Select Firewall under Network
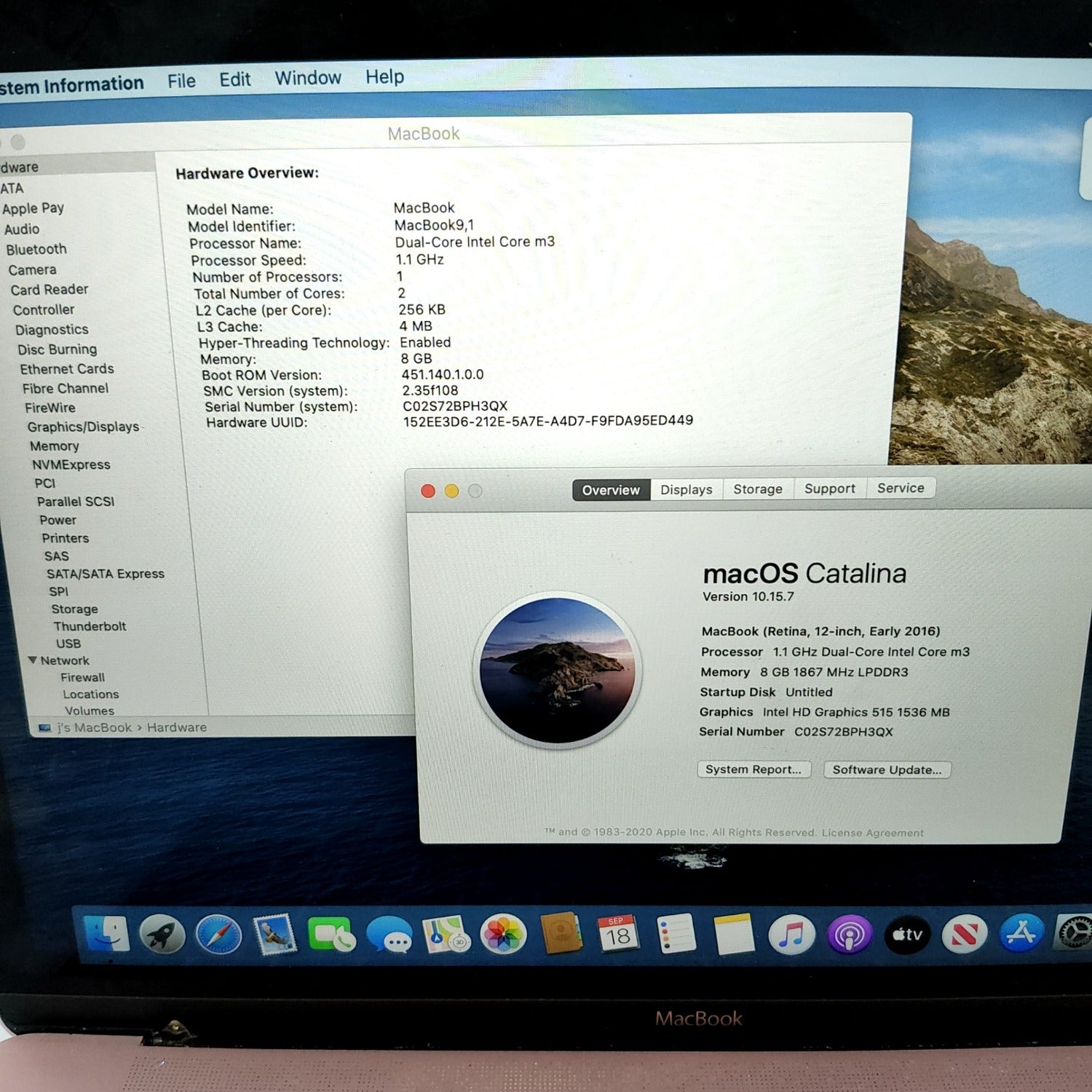Viewport: 1092px width, 1092px height. 82,677
